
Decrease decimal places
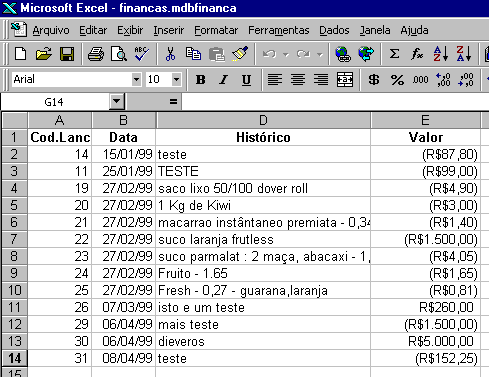[x=466, y=80]
